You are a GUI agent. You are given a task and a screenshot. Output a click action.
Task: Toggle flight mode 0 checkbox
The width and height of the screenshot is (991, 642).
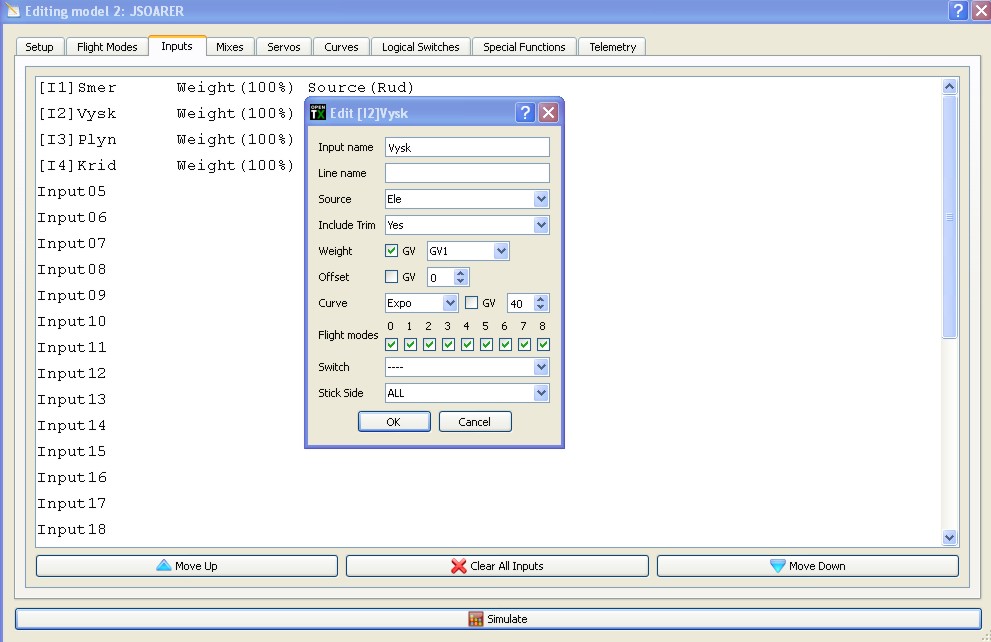[392, 345]
